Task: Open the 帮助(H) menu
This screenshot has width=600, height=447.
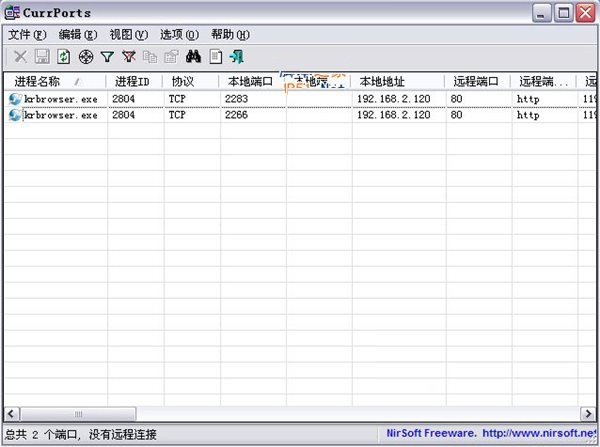Action: click(230, 35)
